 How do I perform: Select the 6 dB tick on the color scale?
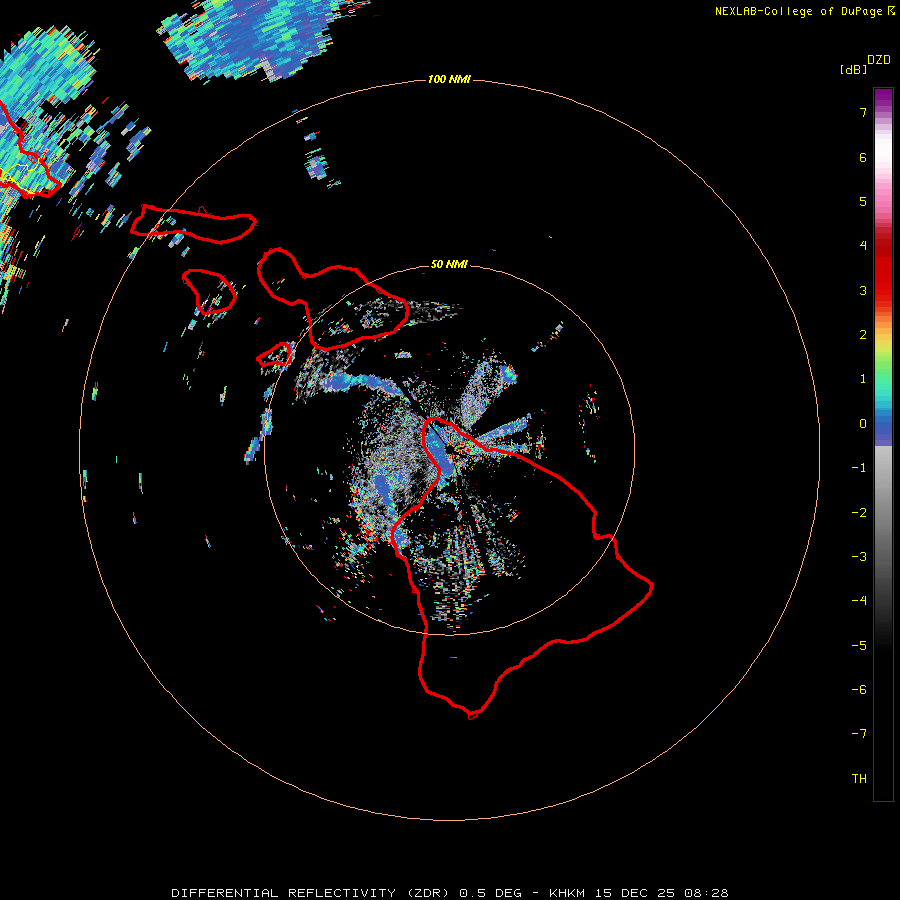(x=863, y=157)
